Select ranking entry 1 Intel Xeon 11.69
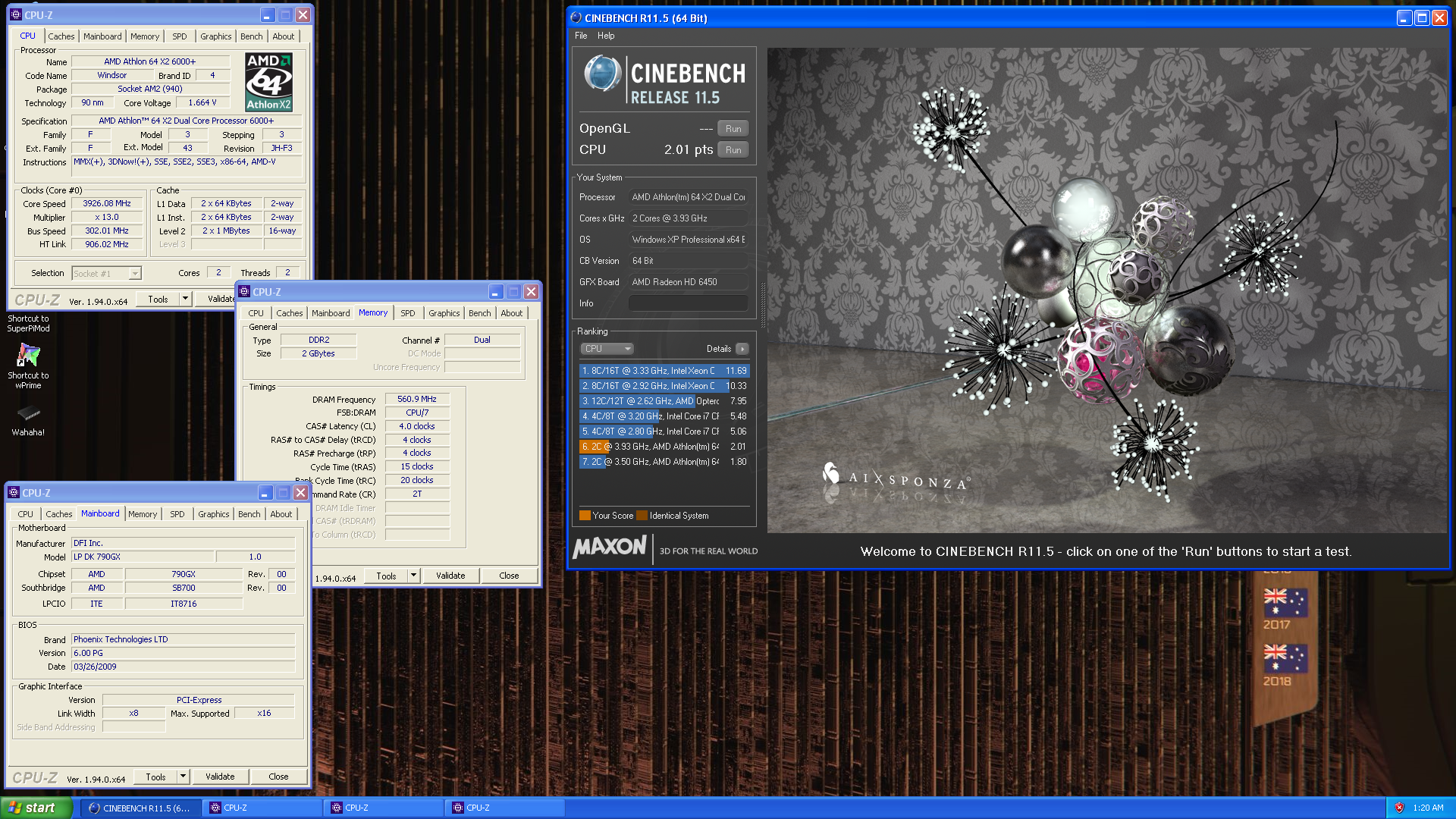Viewport: 1456px width, 819px height. click(664, 371)
